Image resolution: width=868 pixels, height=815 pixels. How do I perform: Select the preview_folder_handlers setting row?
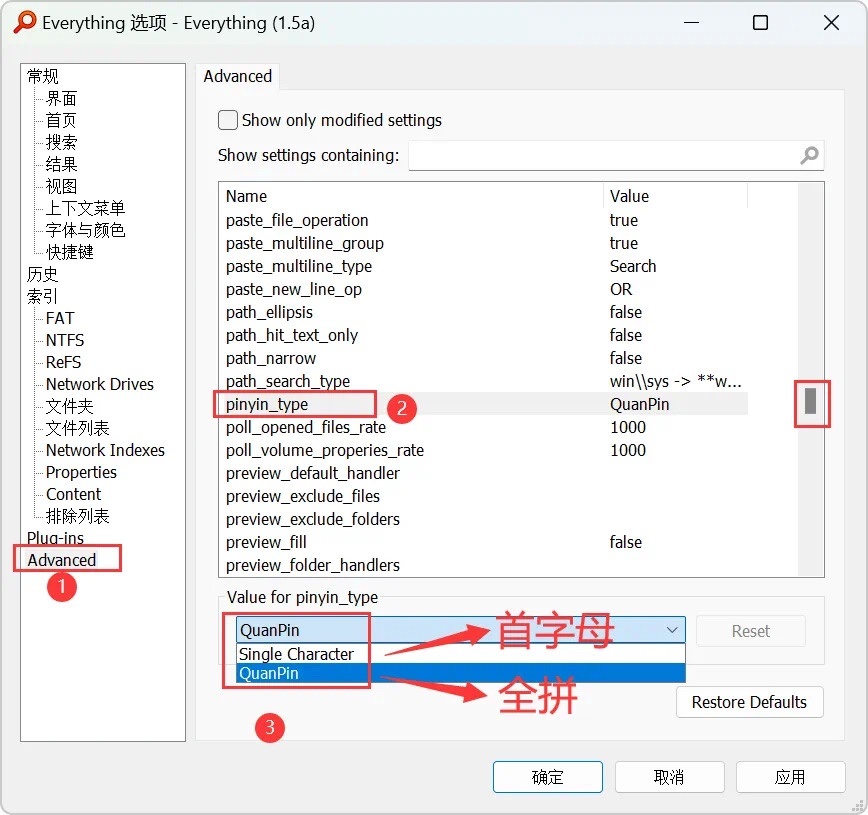tap(484, 565)
